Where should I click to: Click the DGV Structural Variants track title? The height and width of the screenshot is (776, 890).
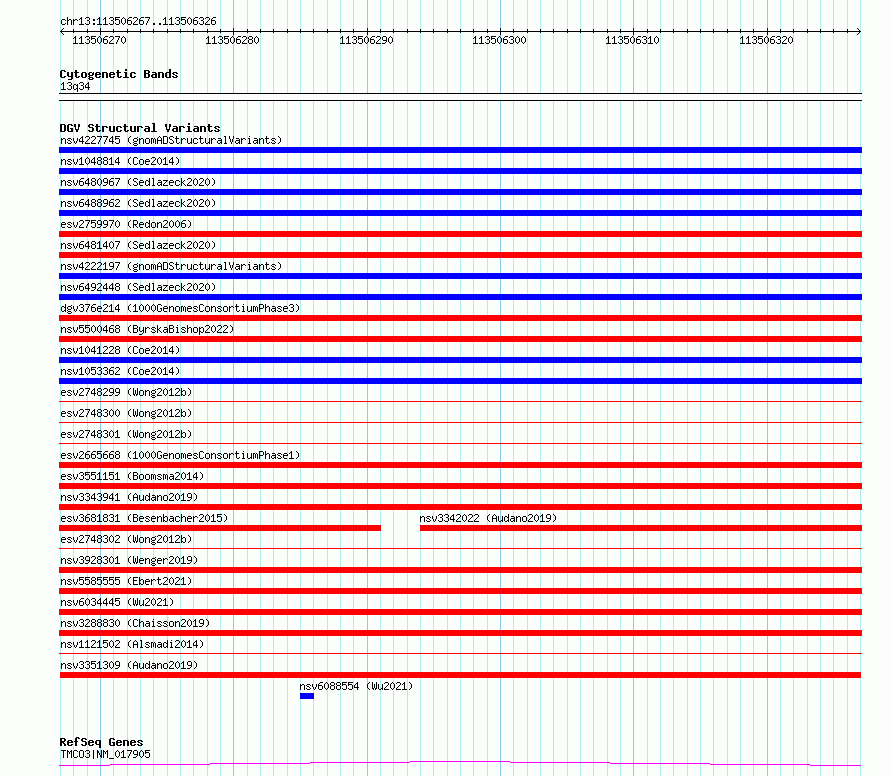(x=140, y=128)
